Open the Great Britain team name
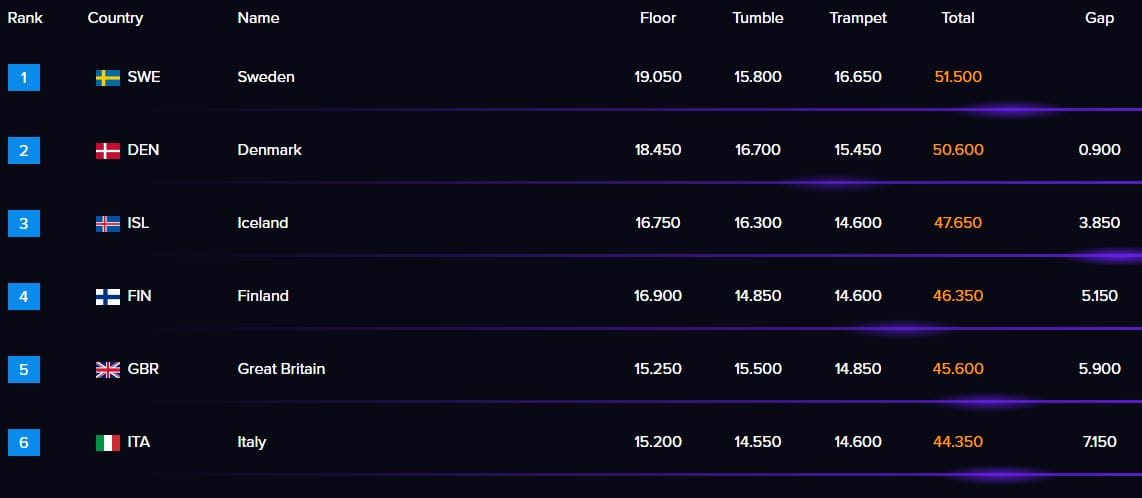The width and height of the screenshot is (1142, 498). tap(281, 369)
